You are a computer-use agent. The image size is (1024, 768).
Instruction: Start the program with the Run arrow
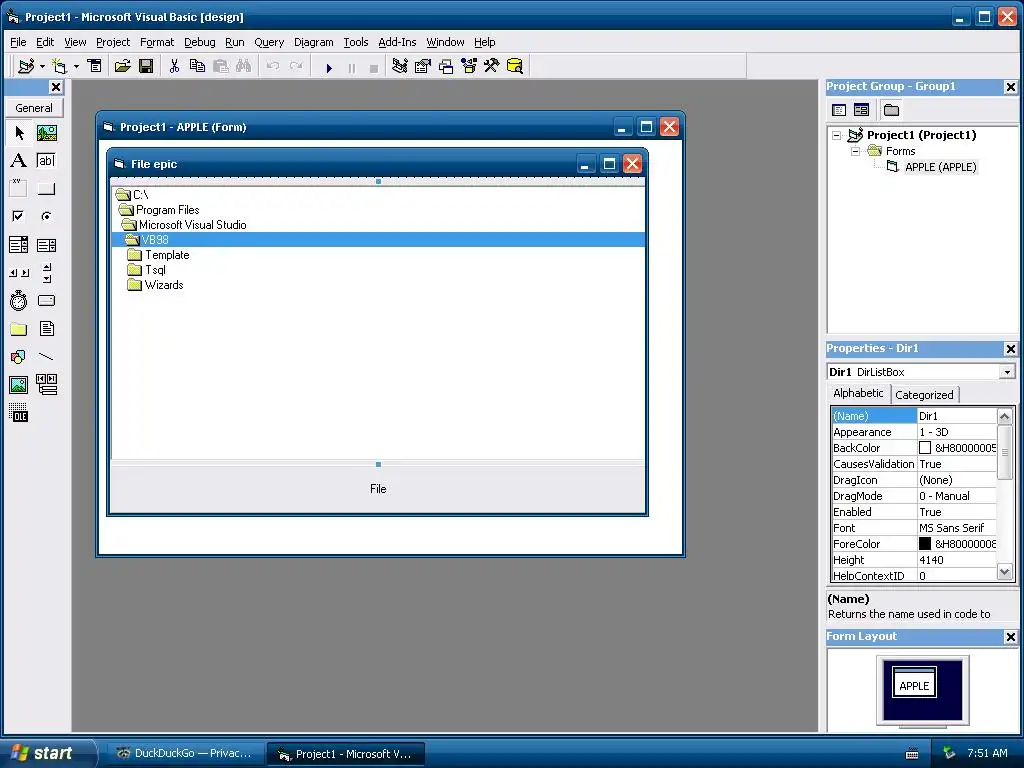(329, 68)
